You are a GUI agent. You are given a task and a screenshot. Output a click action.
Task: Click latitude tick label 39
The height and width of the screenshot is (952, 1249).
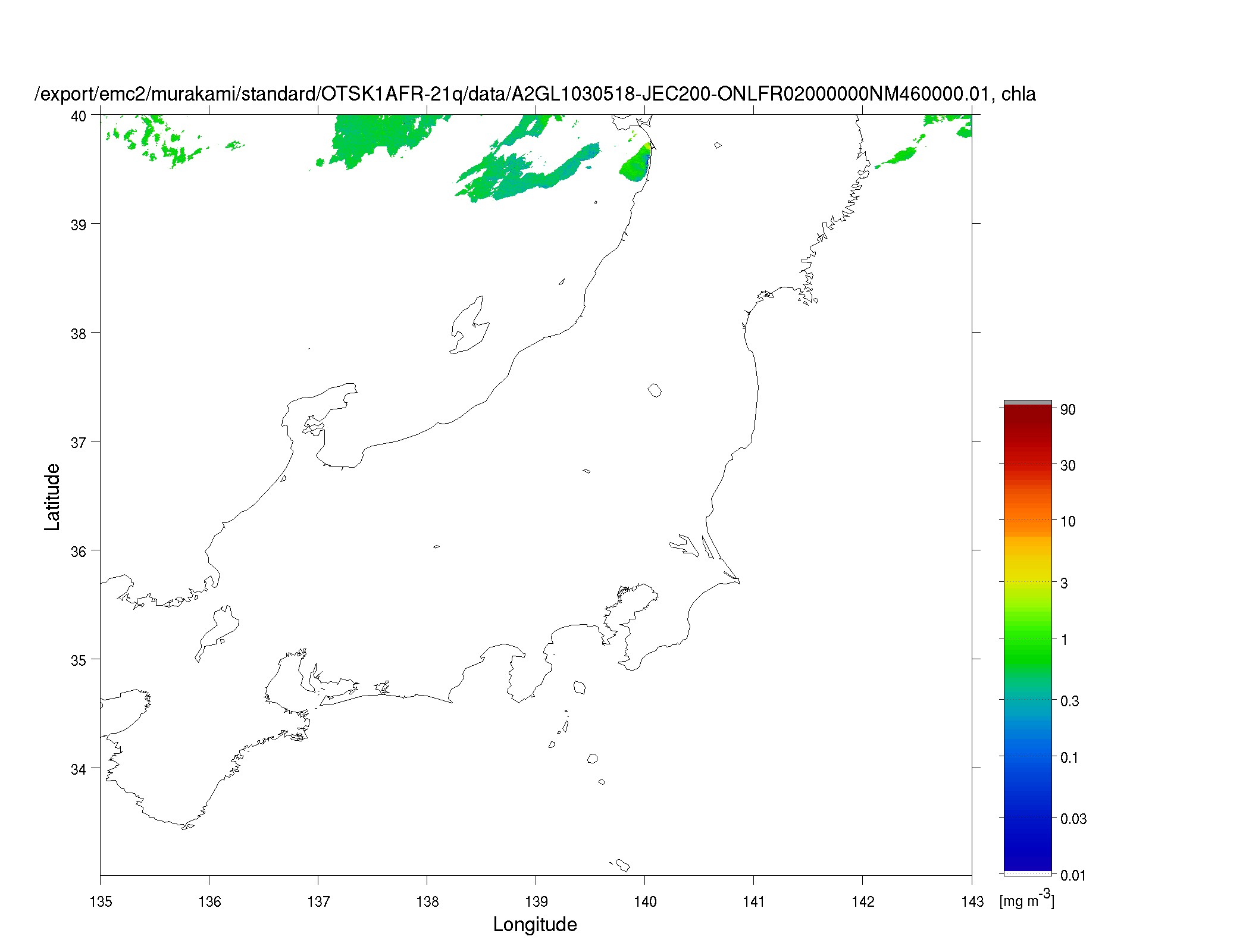[x=79, y=225]
